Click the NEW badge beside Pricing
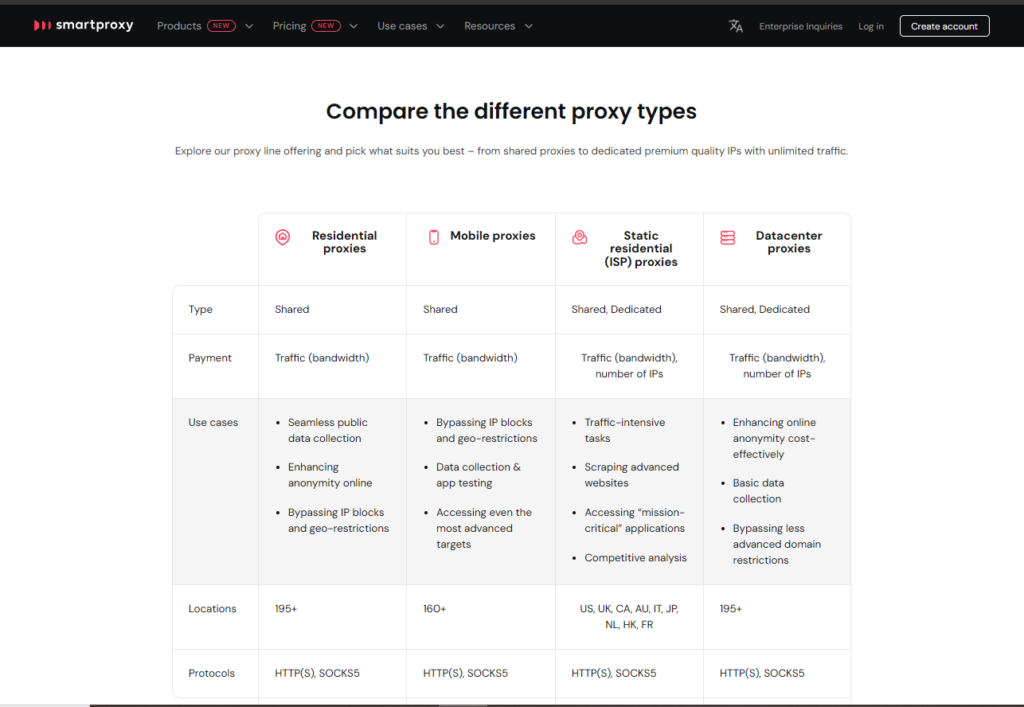The height and width of the screenshot is (707, 1024). (x=326, y=26)
